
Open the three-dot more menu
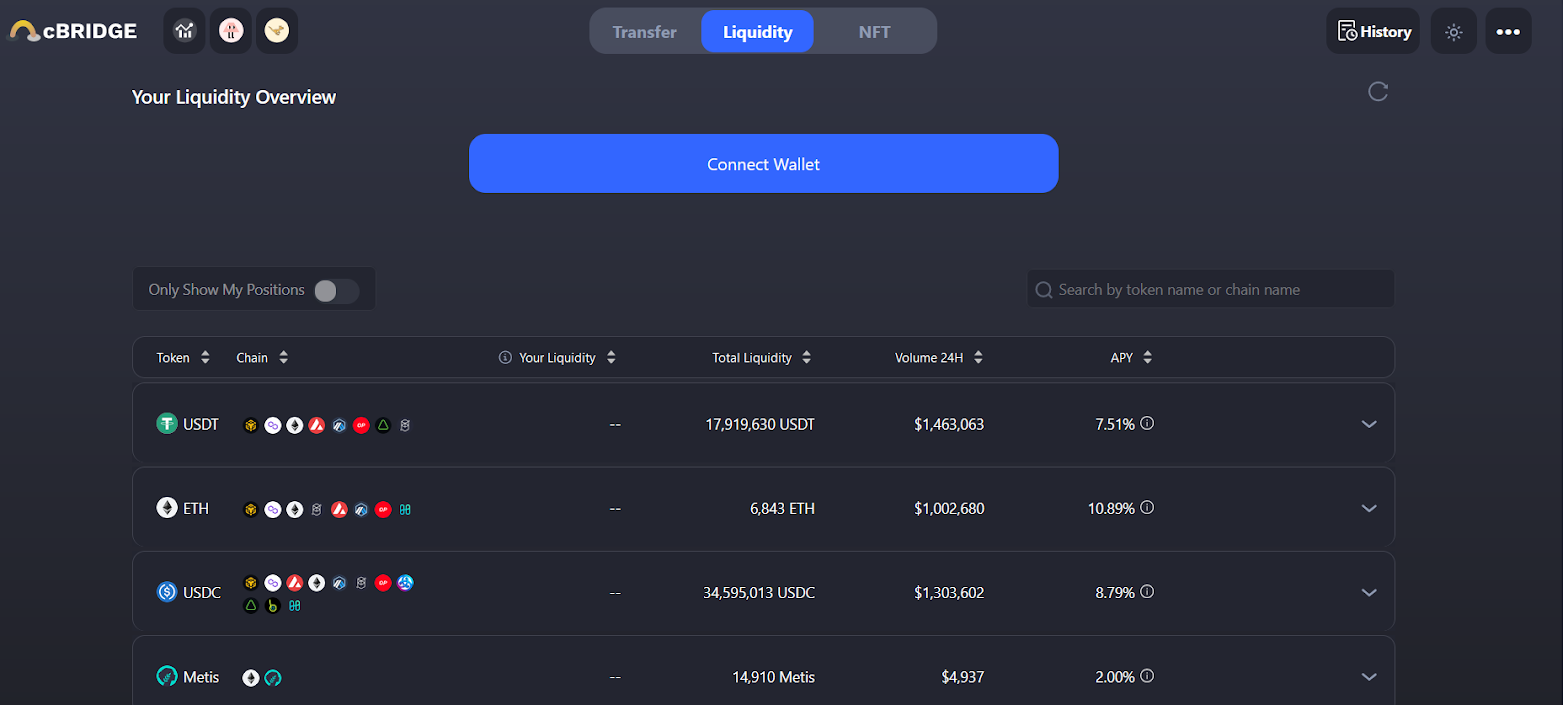(x=1507, y=32)
